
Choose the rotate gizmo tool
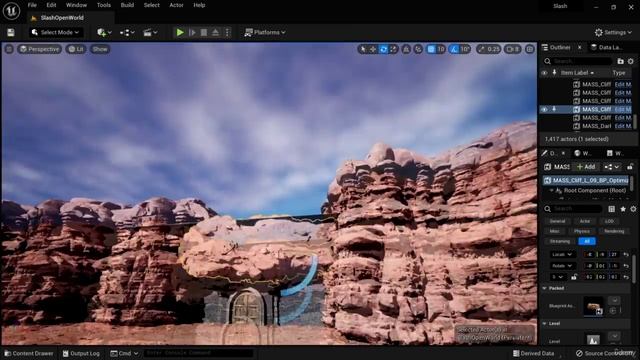coord(383,49)
